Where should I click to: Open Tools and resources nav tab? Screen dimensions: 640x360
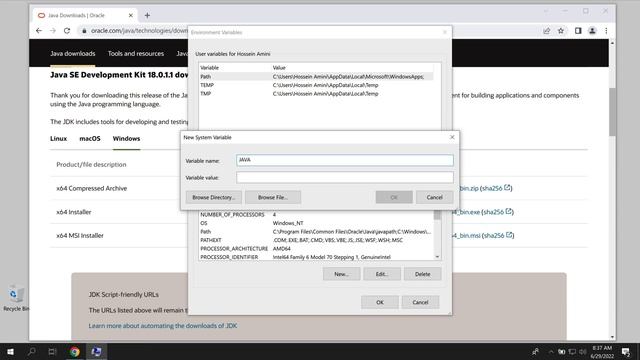point(136,53)
